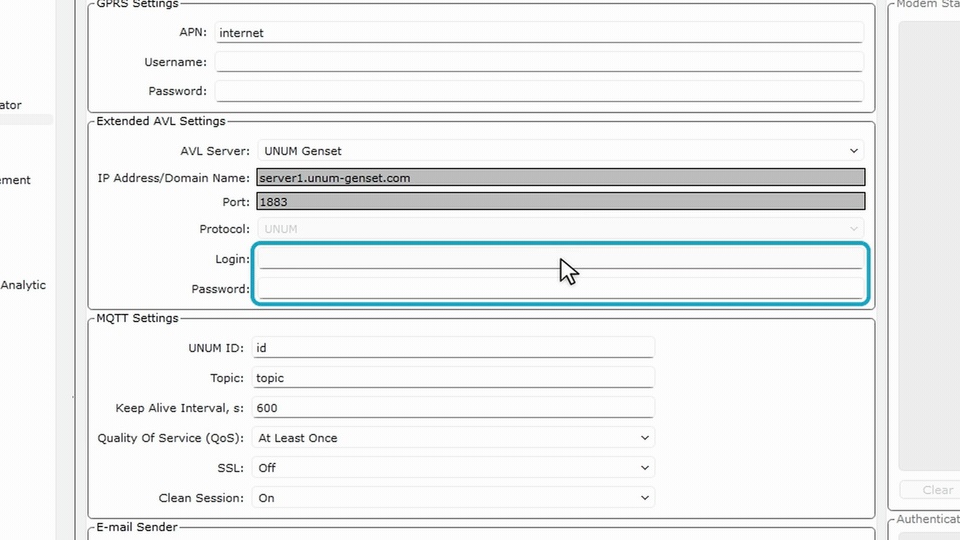Click the MQTT Topic field
The height and width of the screenshot is (540, 960).
[x=453, y=378]
